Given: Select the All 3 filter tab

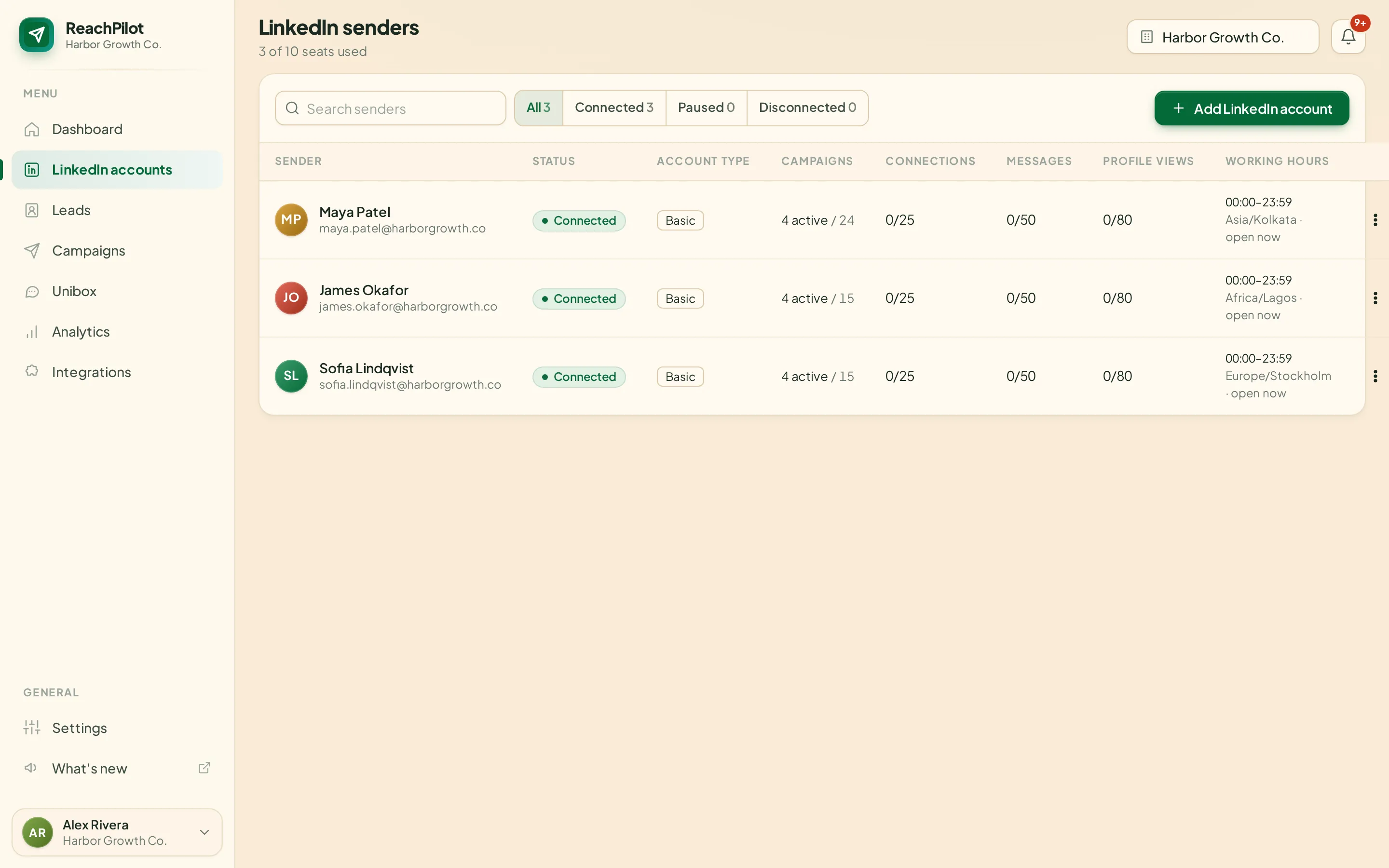Looking at the screenshot, I should point(538,108).
